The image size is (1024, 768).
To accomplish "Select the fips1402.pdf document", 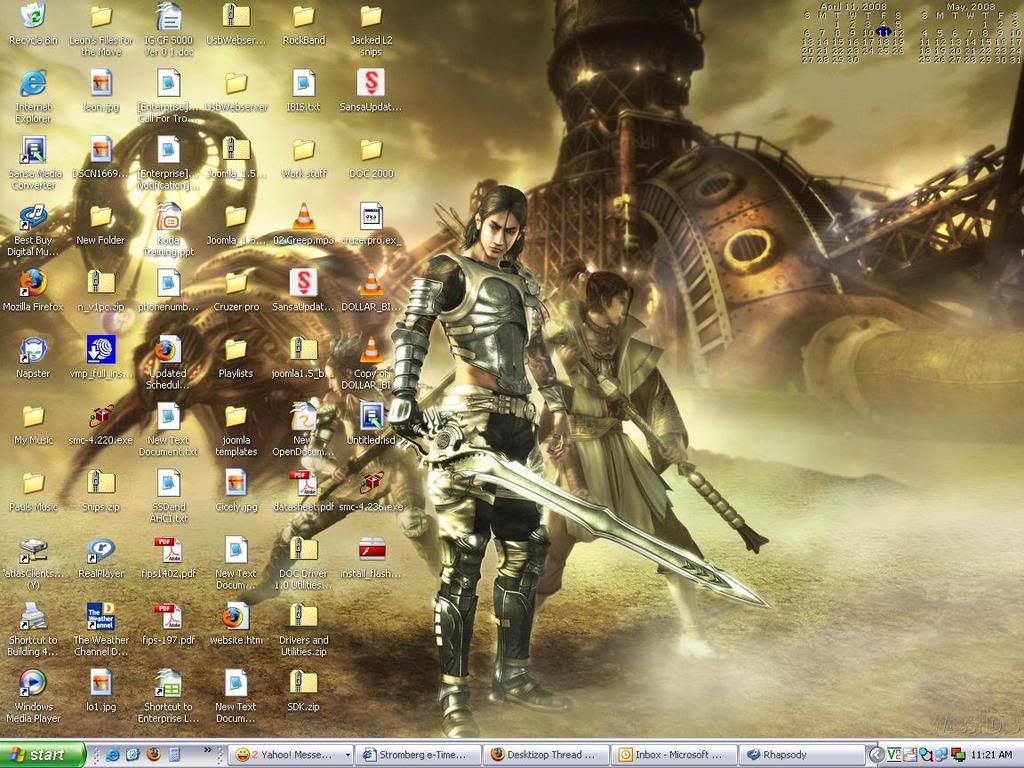I will click(168, 558).
